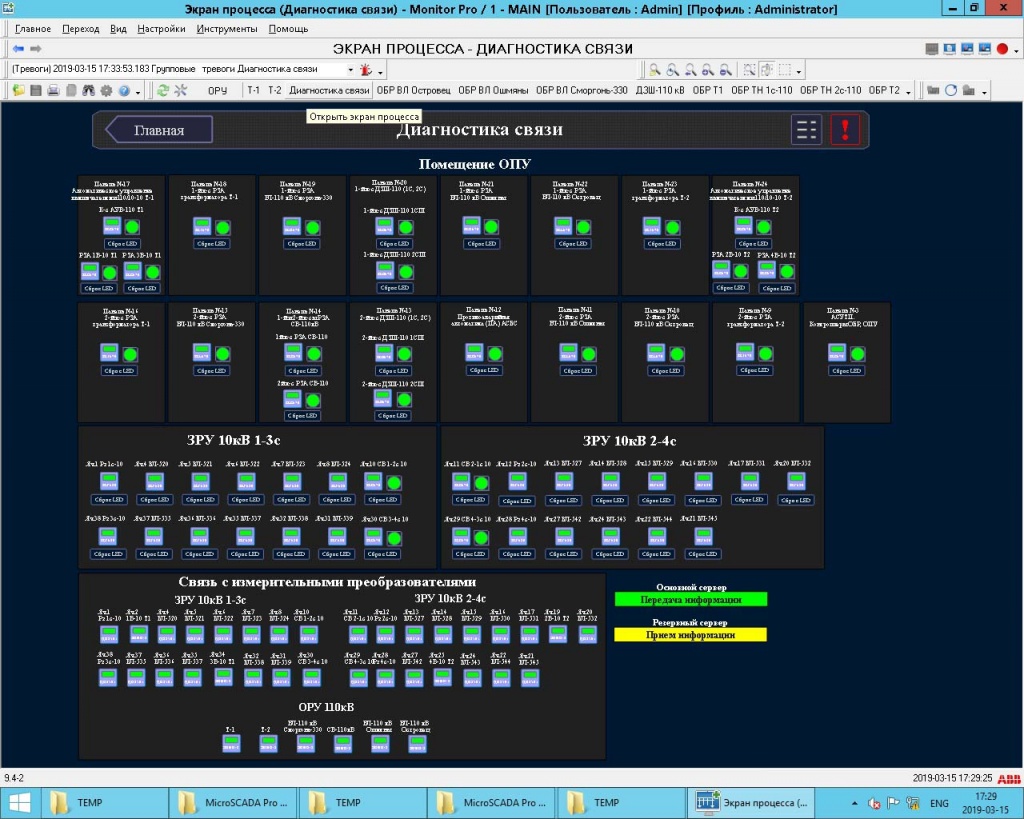
Task: Click the red circle status icon
Action: (x=1002, y=49)
